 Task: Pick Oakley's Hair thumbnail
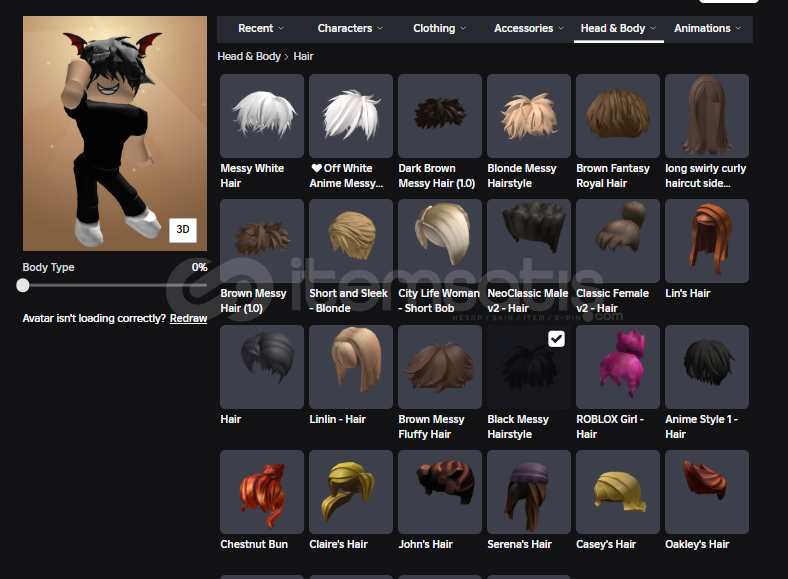tap(707, 492)
